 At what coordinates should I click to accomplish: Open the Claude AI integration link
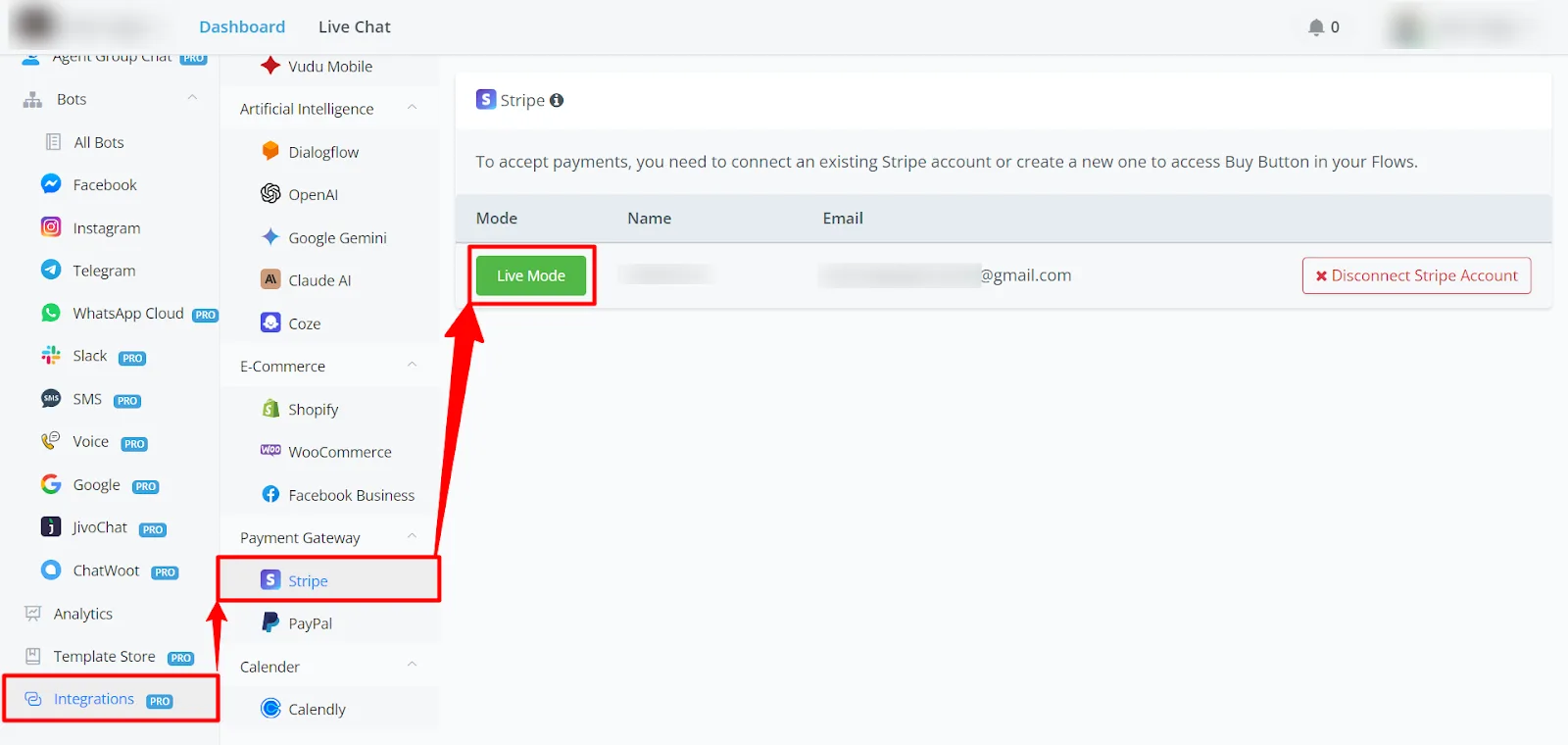pos(319,280)
